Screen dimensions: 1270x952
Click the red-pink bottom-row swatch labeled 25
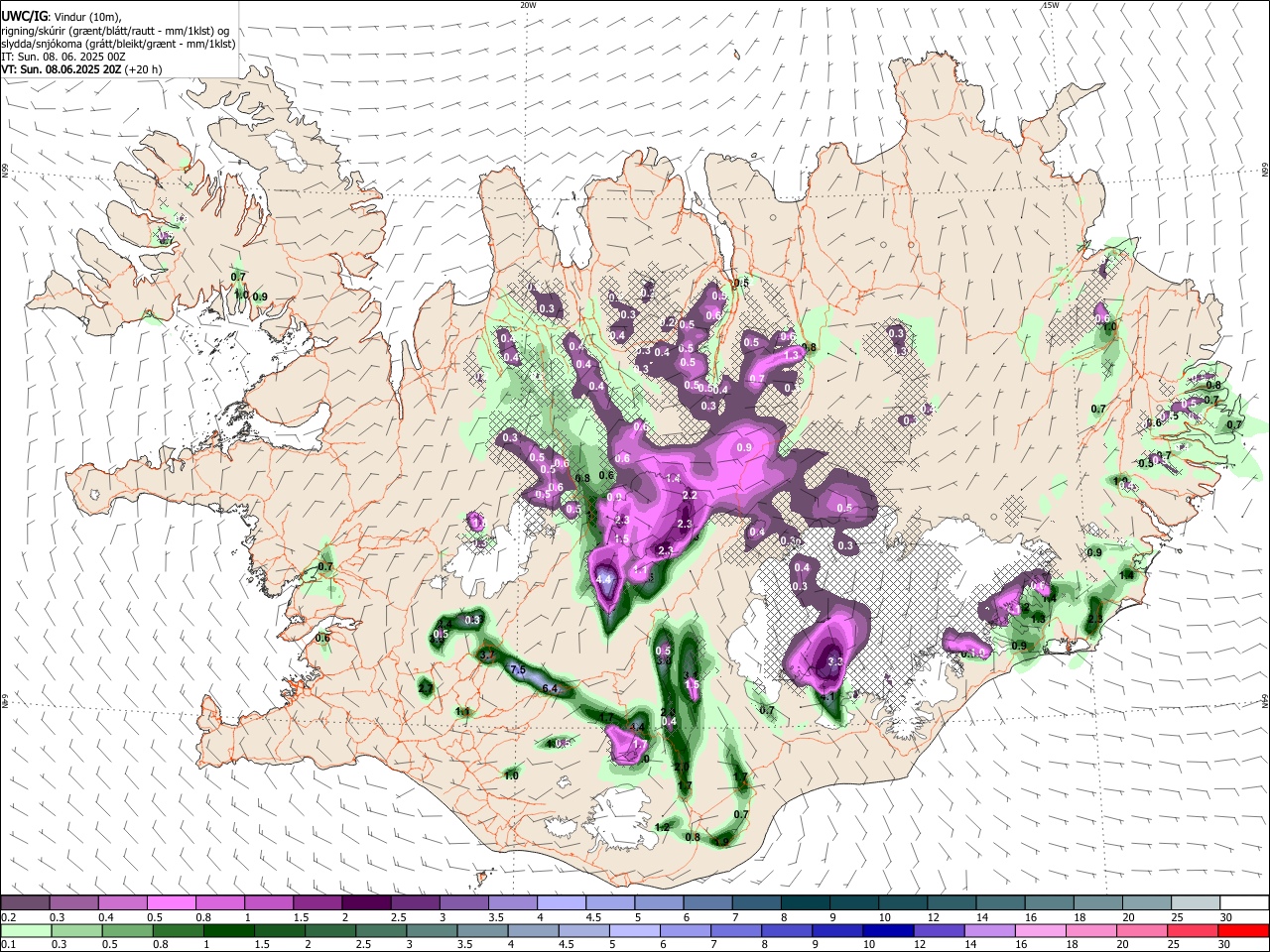pyautogui.click(x=1192, y=930)
